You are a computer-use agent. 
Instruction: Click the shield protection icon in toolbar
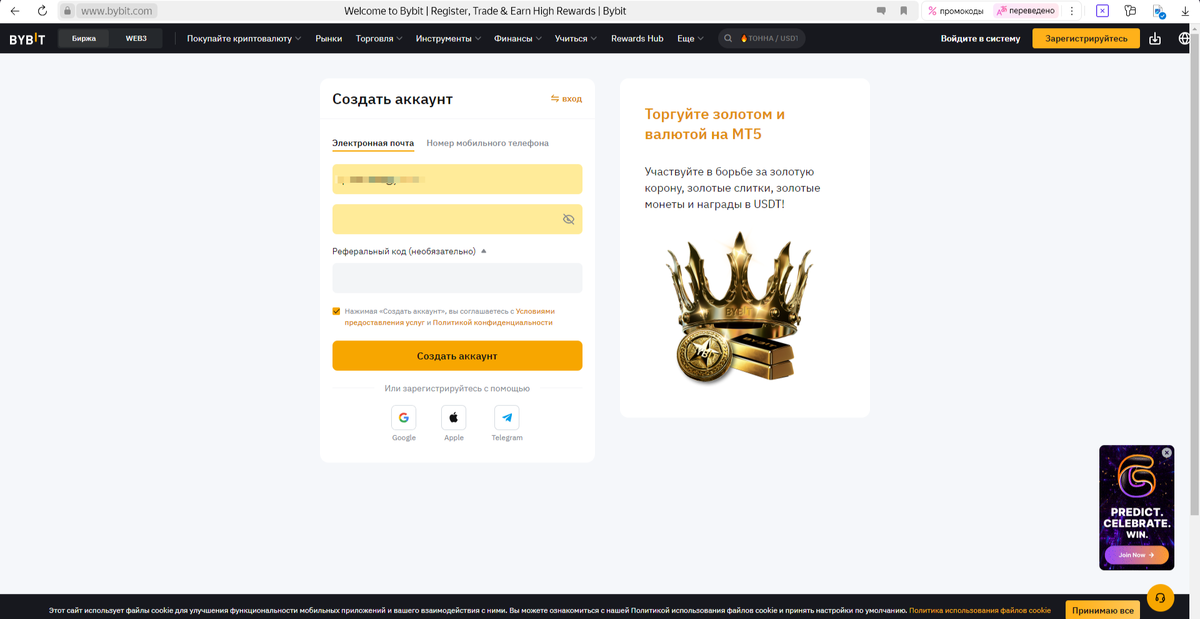pyautogui.click(x=1159, y=12)
